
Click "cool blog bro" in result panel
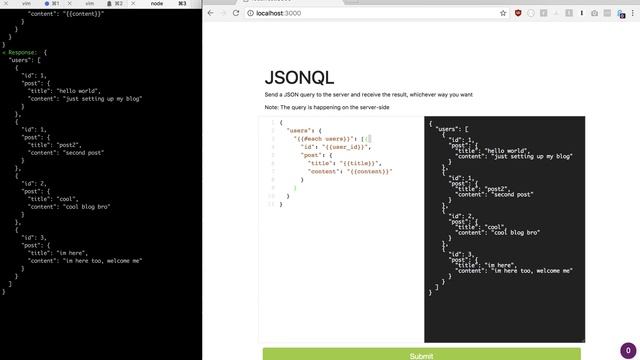[x=516, y=233]
